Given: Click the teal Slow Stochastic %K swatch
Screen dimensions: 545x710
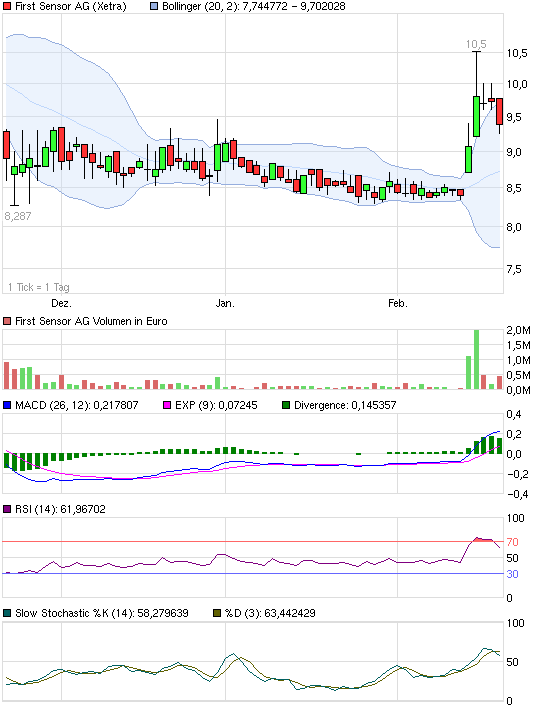Looking at the screenshot, I should (x=7, y=614).
